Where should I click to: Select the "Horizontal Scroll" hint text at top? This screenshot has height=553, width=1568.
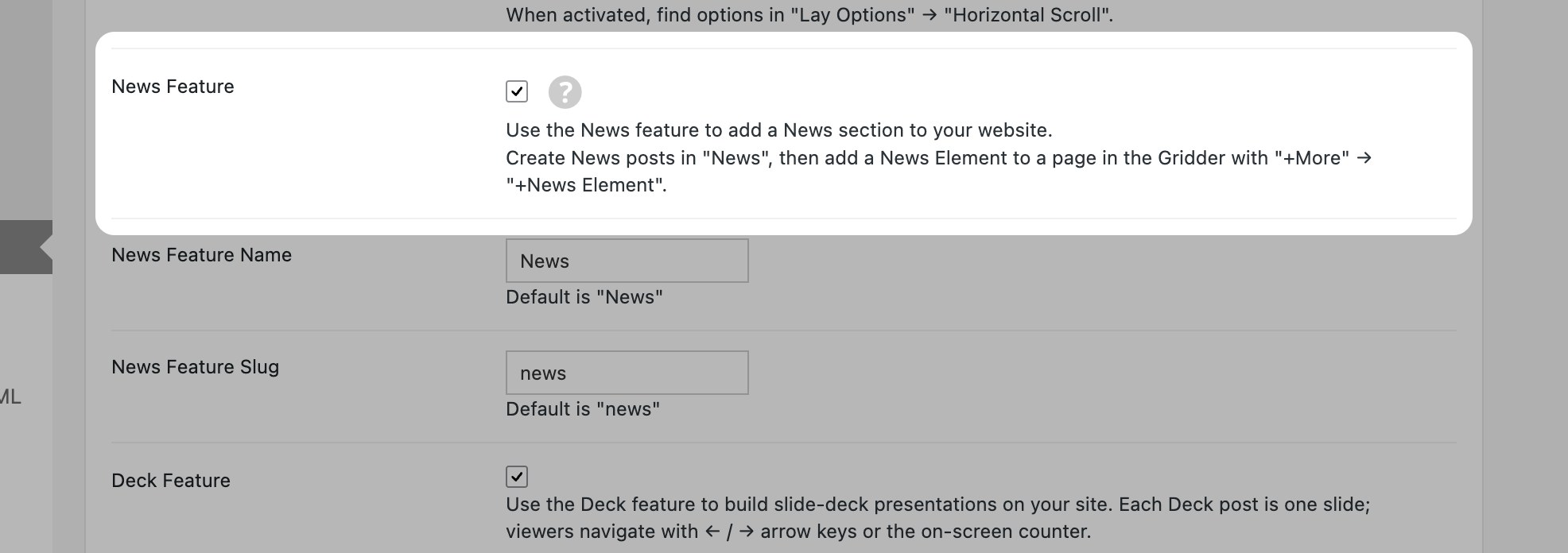pyautogui.click(x=809, y=15)
